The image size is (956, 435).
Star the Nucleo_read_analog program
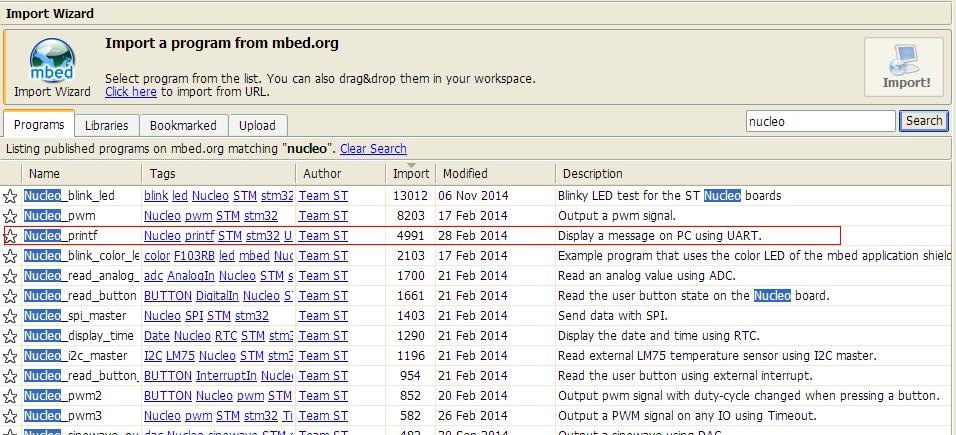[10, 276]
